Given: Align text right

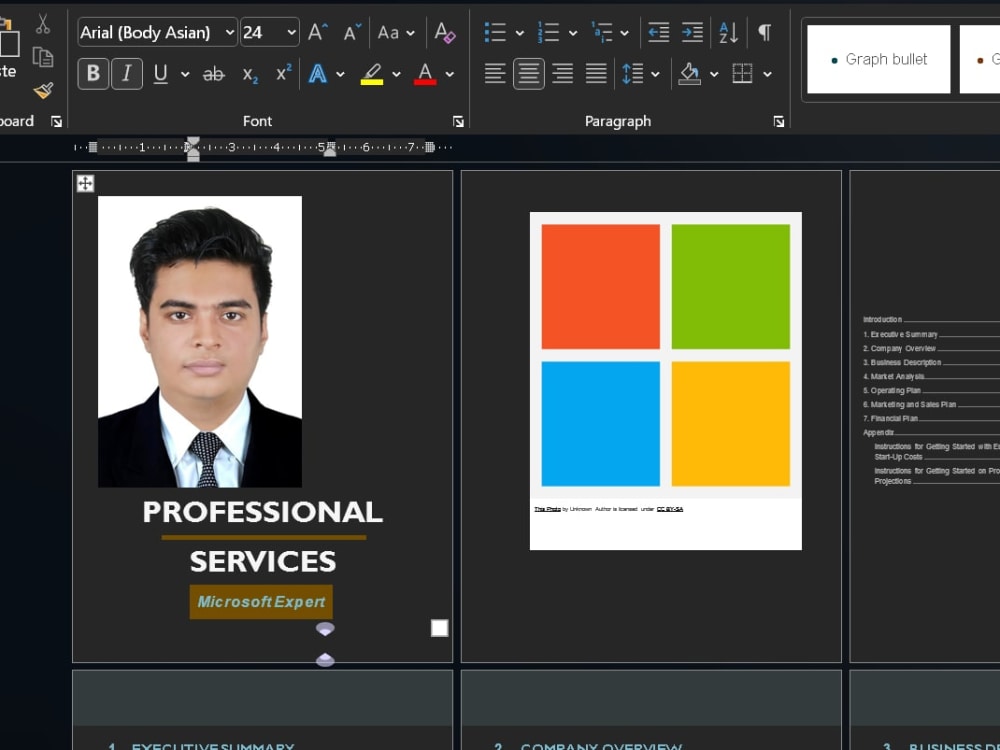Looking at the screenshot, I should [x=562, y=73].
